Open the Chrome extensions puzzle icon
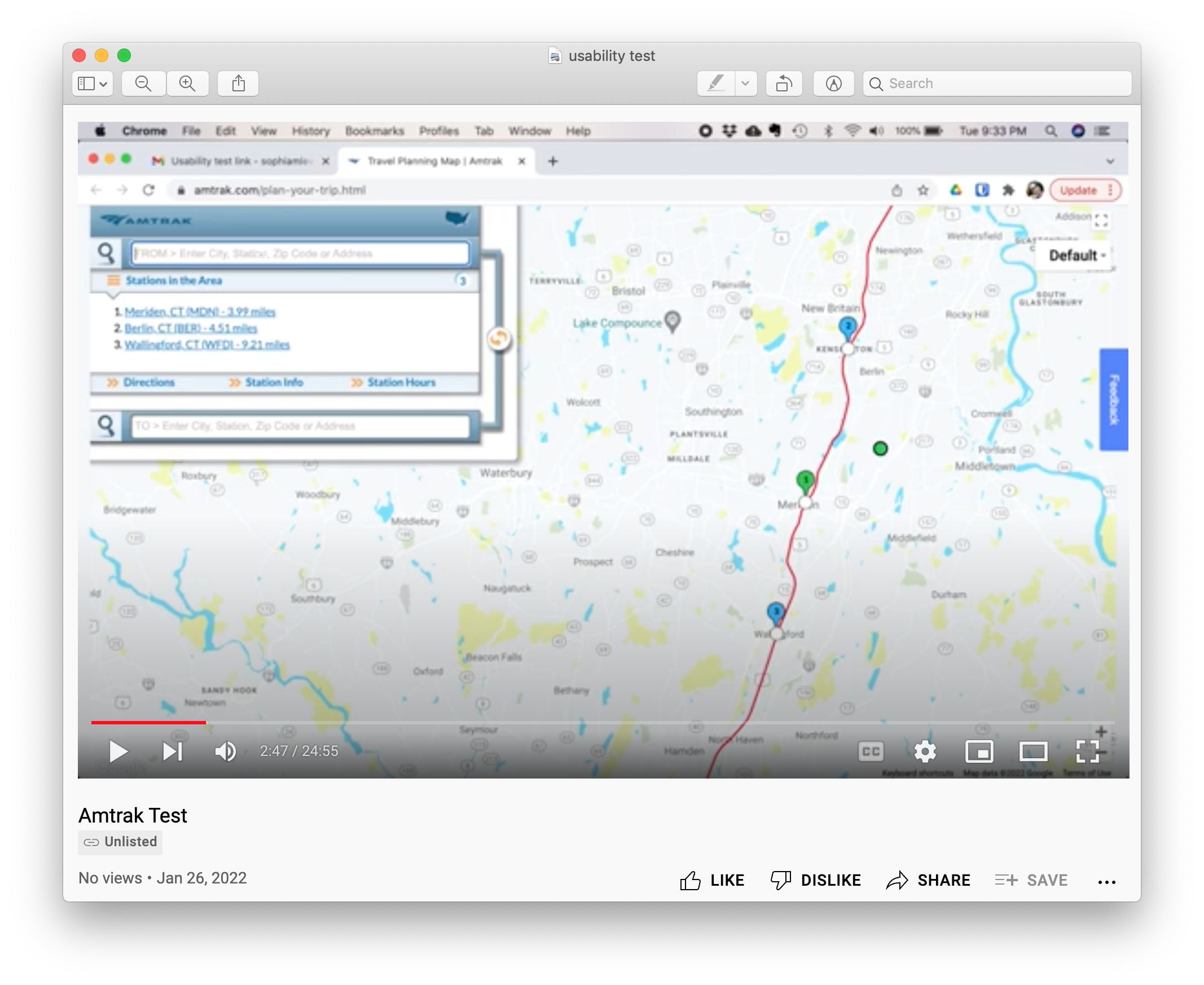Screen dimensions: 1204x985 [1008, 190]
